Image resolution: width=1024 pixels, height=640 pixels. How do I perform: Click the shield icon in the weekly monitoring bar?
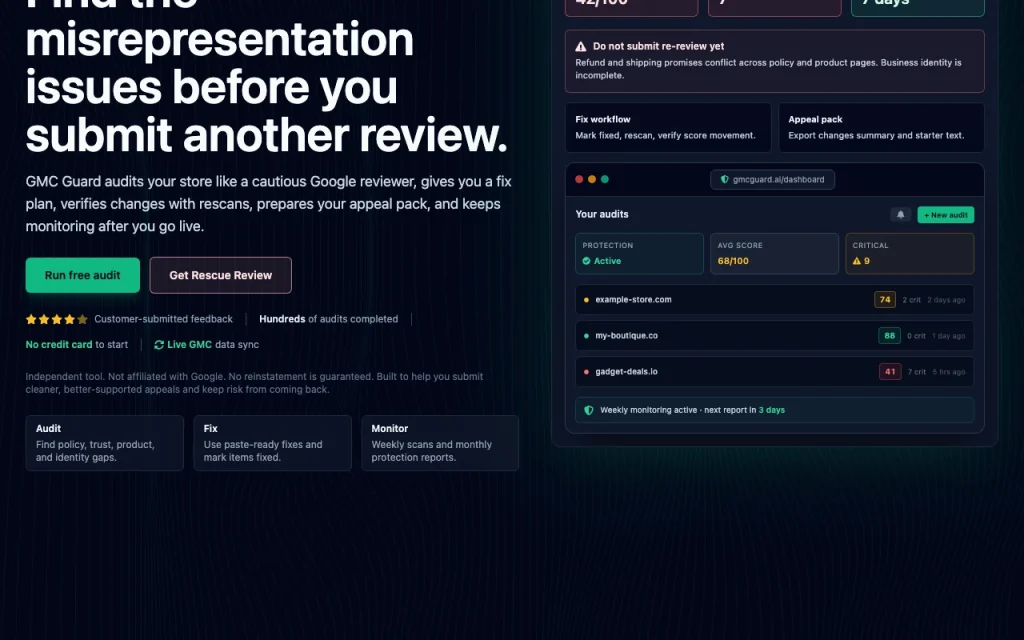tap(588, 410)
